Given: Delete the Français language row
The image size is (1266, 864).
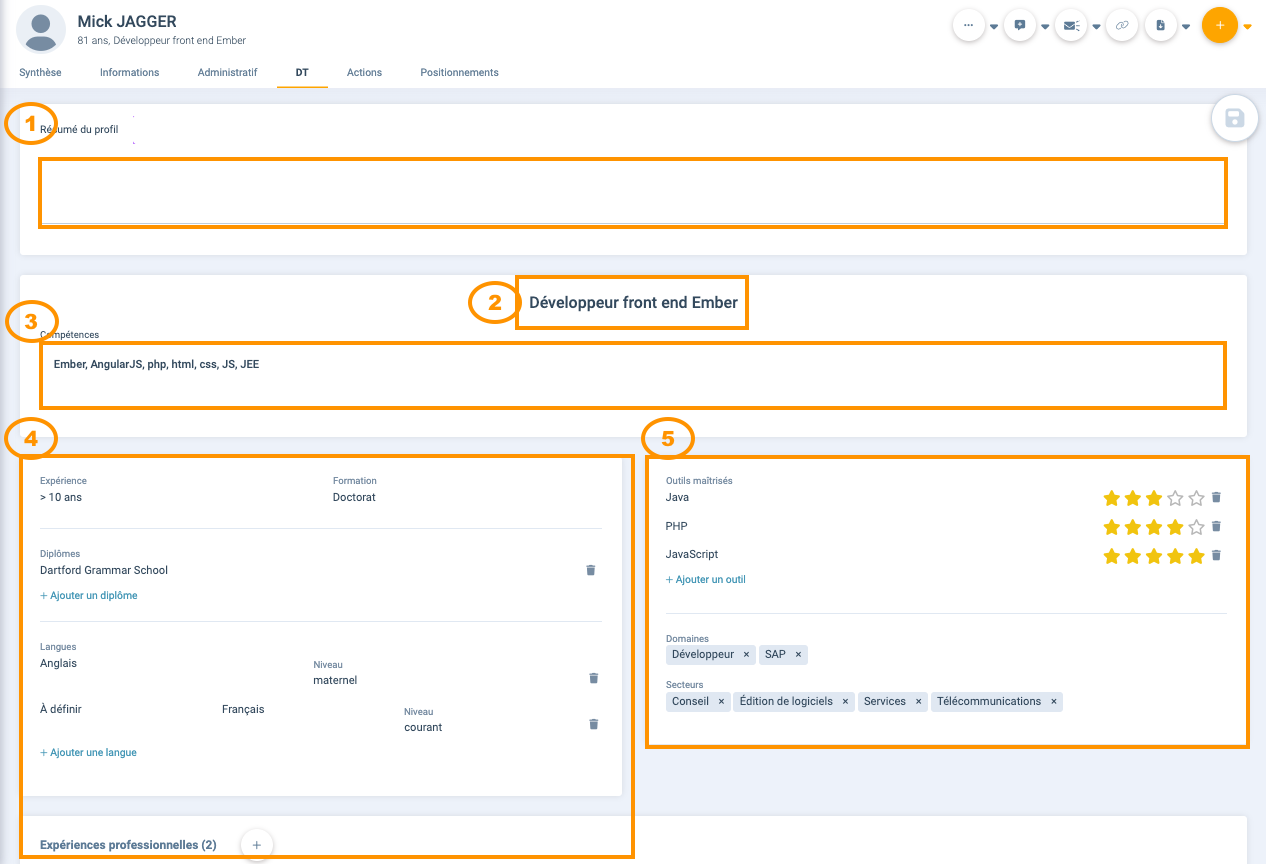Looking at the screenshot, I should click(593, 724).
